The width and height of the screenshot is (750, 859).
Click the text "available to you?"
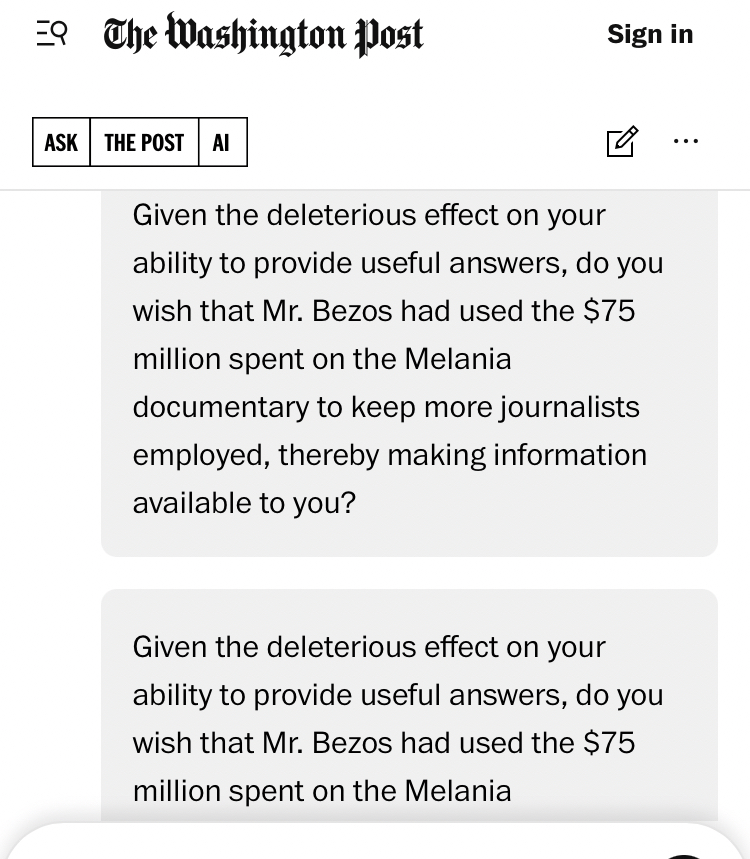244,503
